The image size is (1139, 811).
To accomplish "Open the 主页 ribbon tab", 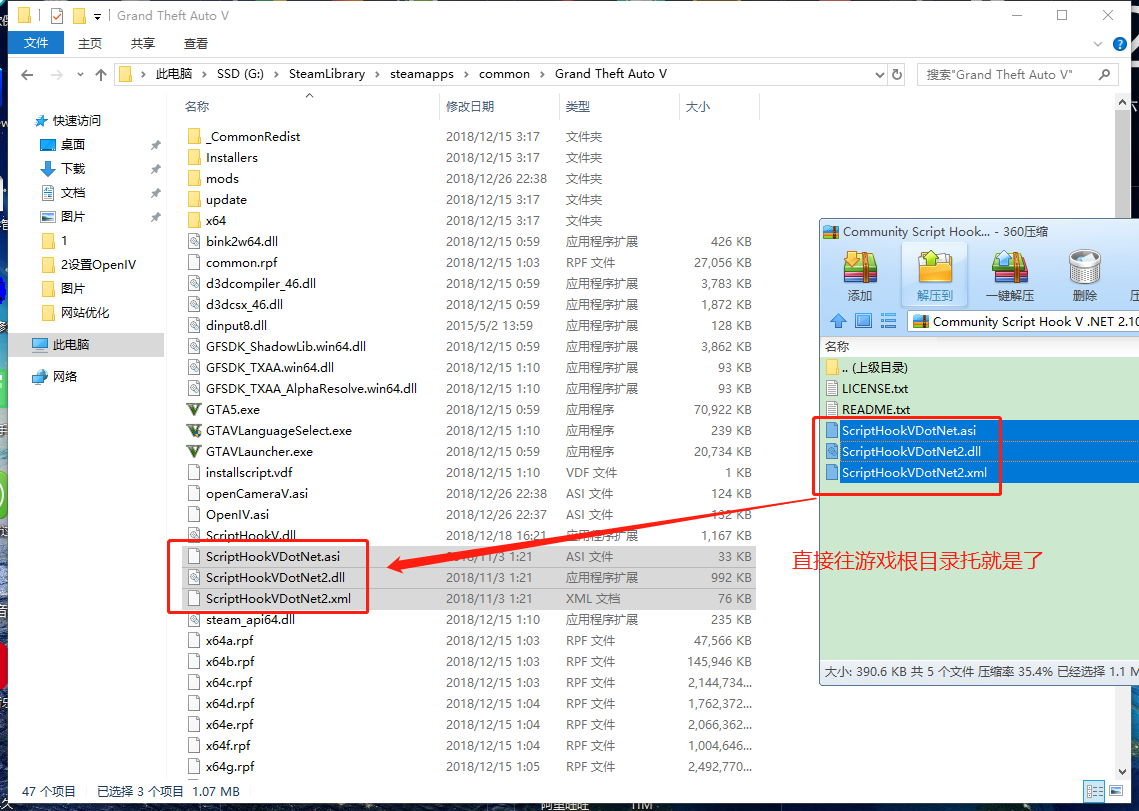I will click(x=89, y=44).
